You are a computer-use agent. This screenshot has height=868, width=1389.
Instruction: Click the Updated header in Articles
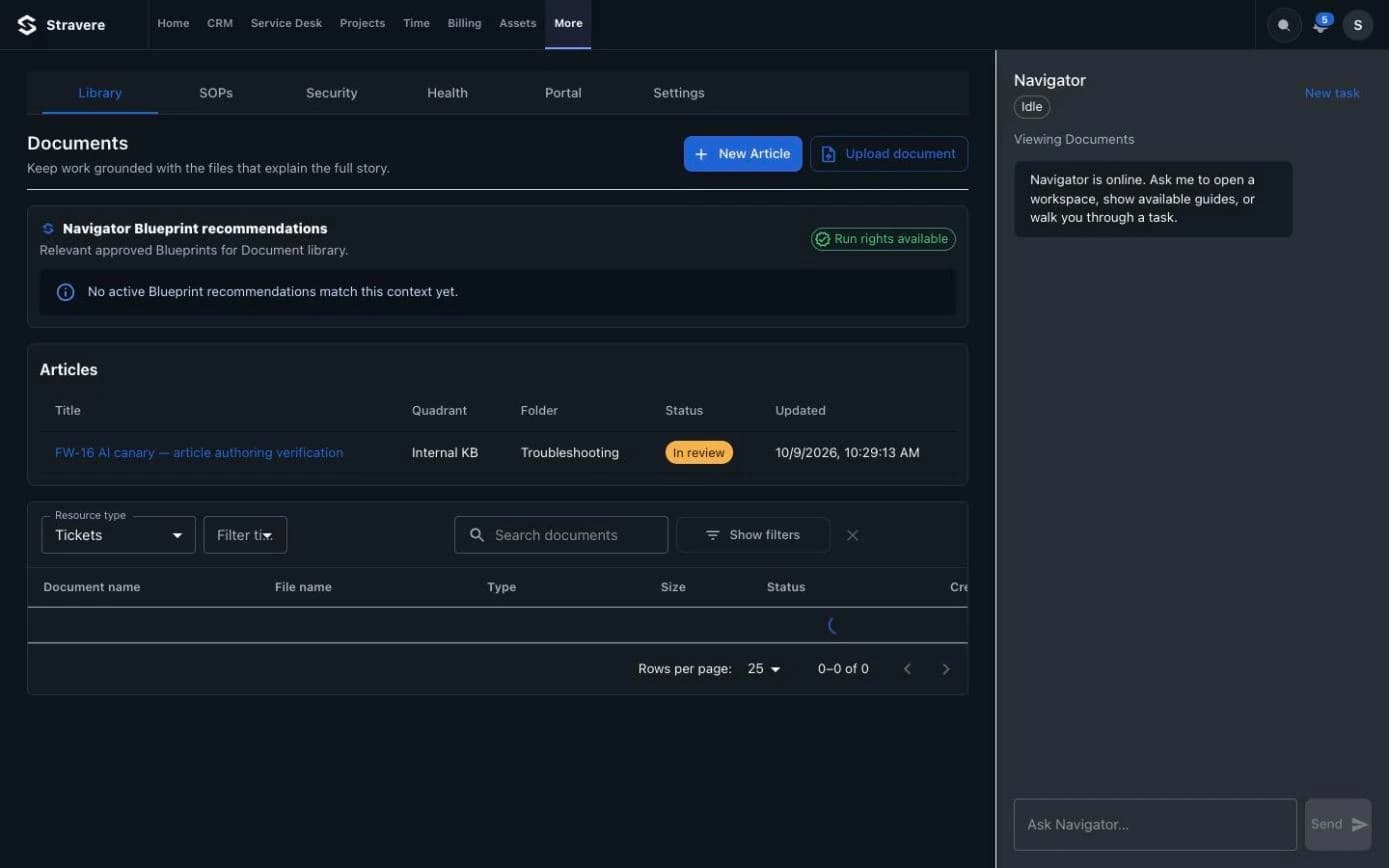coord(800,411)
